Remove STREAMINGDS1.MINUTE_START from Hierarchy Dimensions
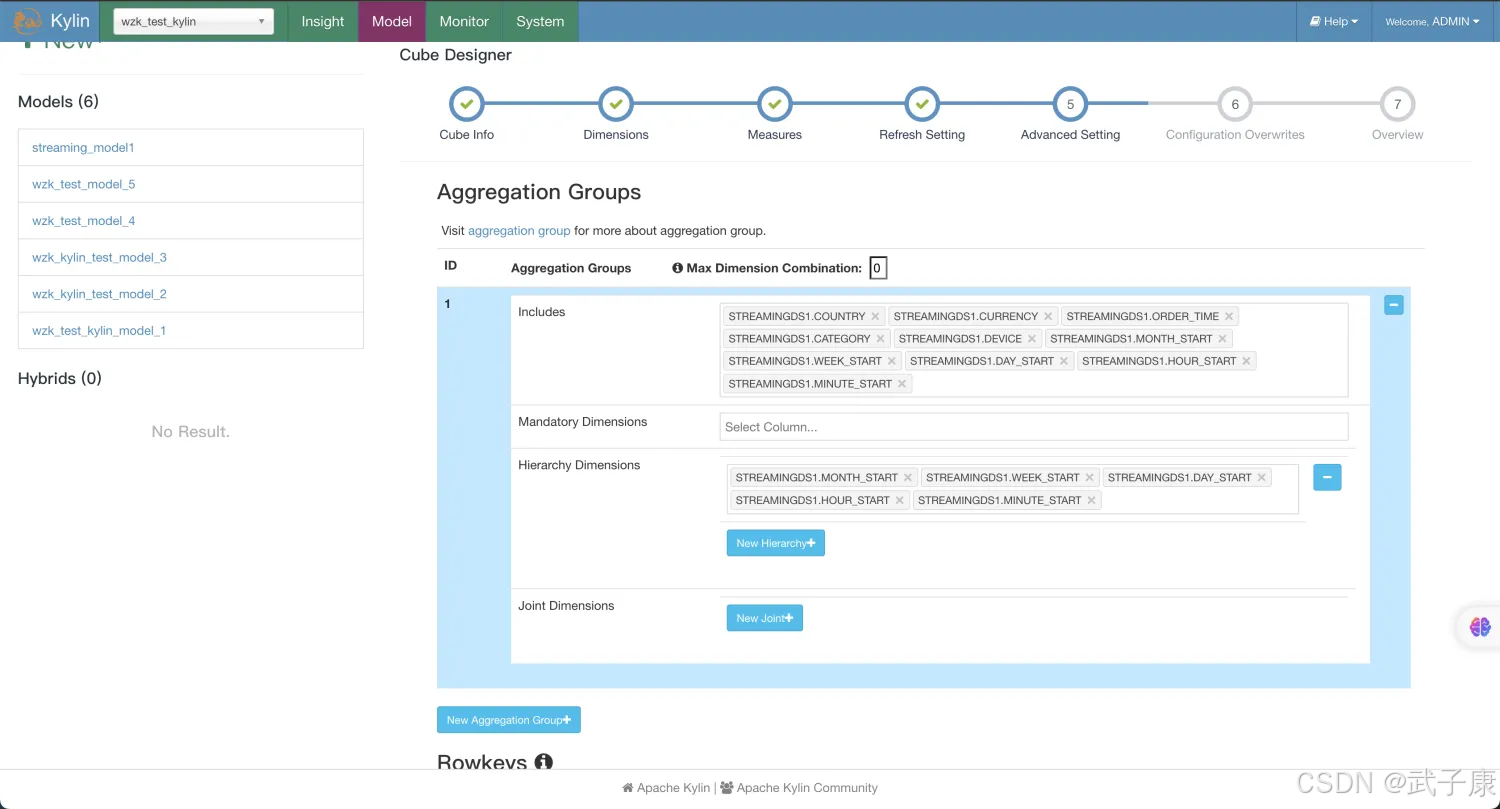 (1091, 501)
